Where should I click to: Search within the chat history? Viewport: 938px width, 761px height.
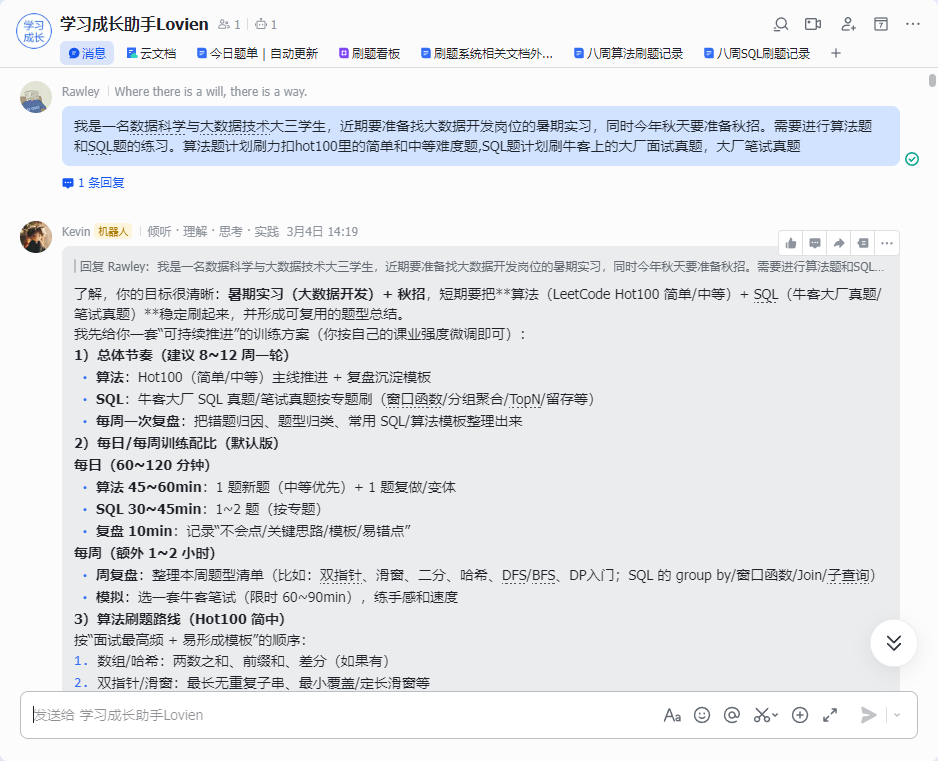781,24
